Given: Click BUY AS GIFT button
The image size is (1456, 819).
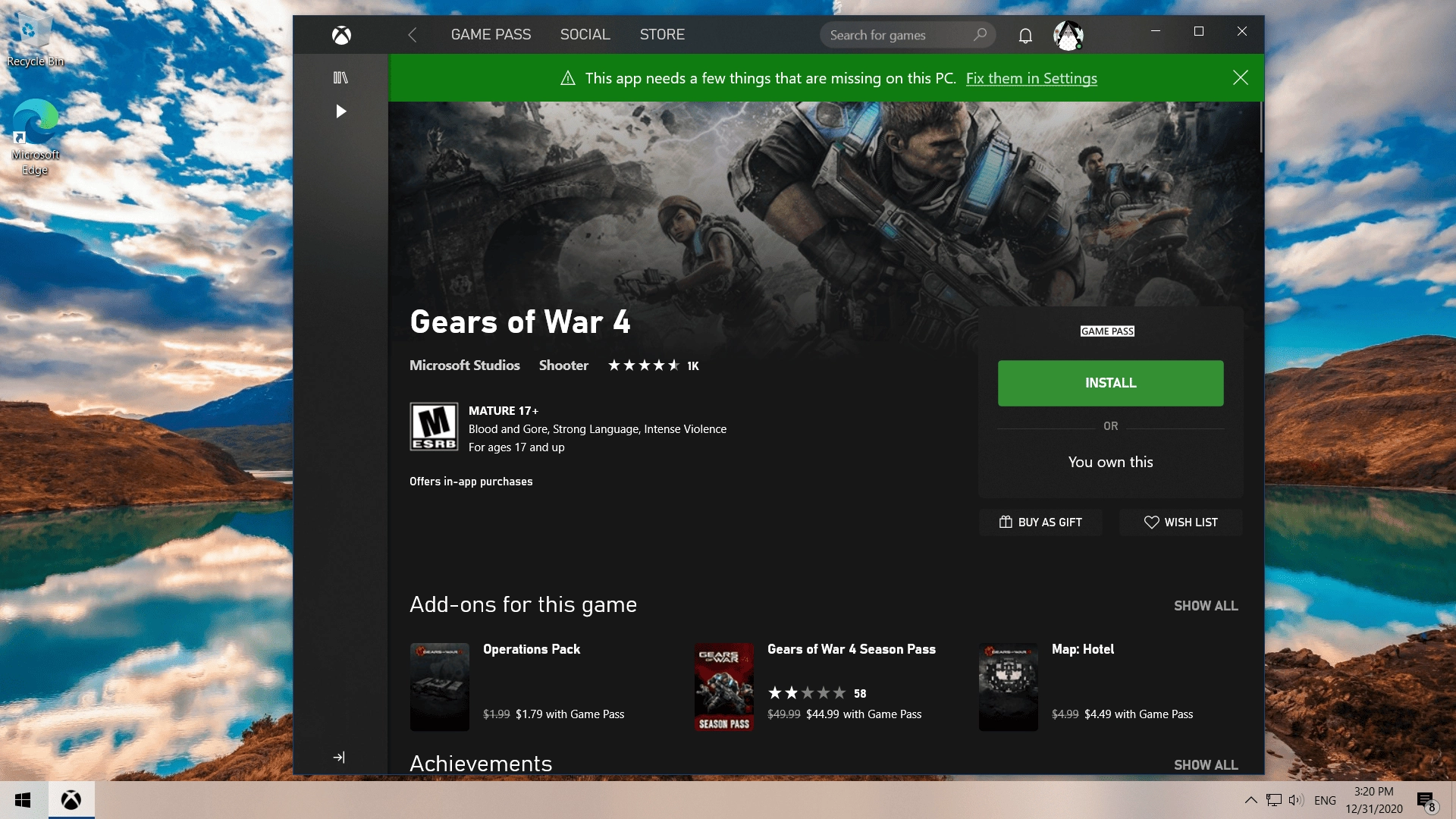Looking at the screenshot, I should 1040,522.
